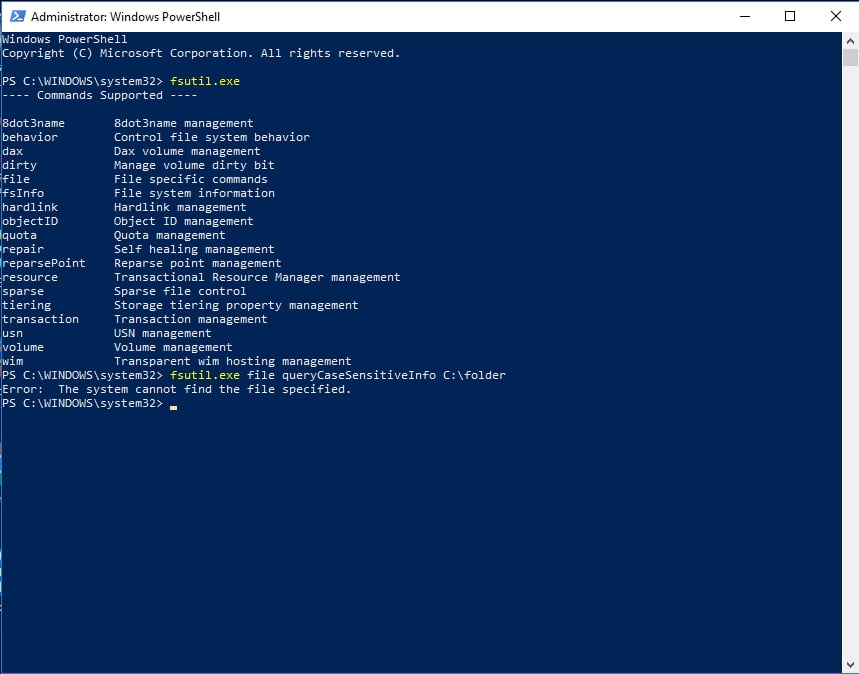Click the 'wim' command entry
Image resolution: width=859 pixels, height=674 pixels.
click(x=12, y=362)
